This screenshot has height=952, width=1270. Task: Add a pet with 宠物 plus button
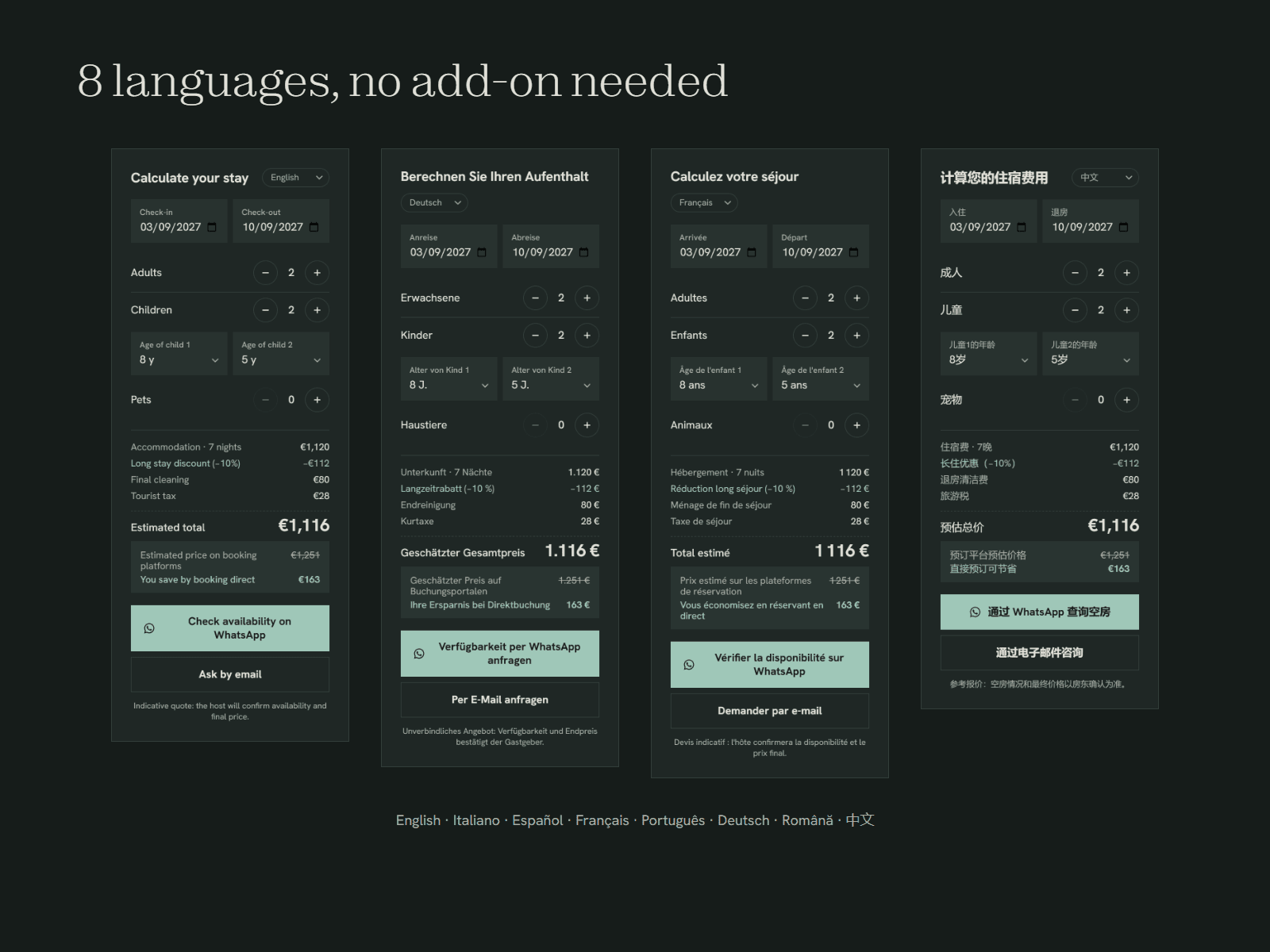(1126, 400)
